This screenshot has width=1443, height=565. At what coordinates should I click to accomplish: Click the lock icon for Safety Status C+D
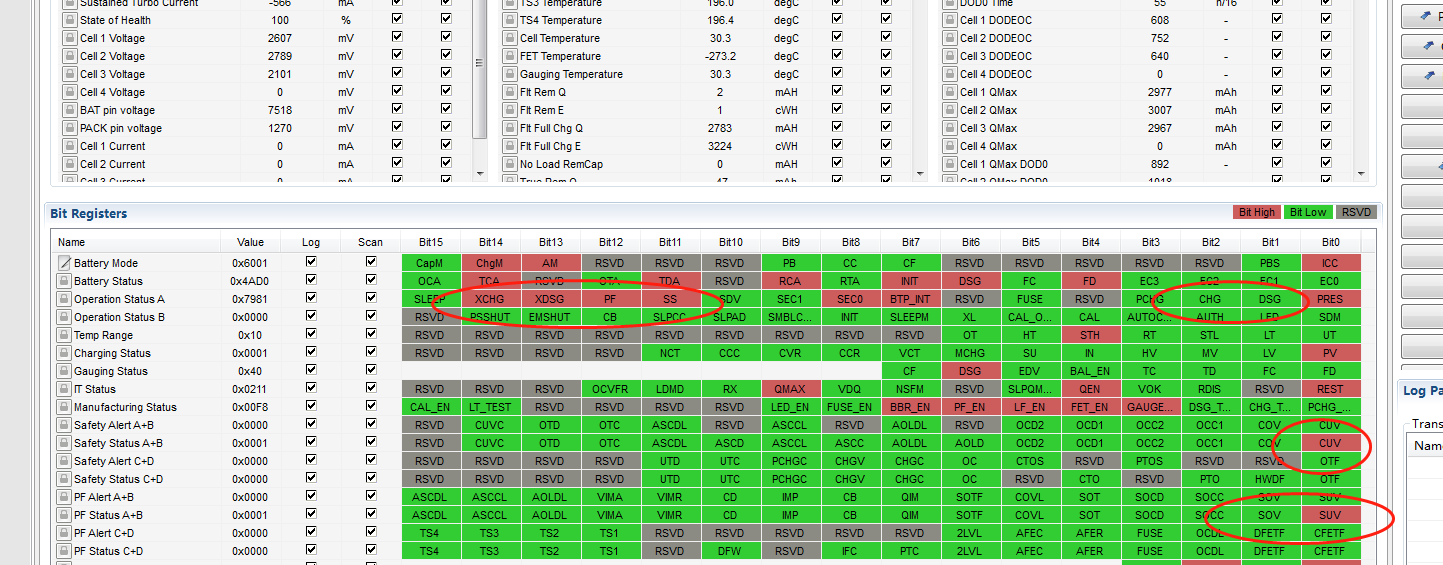pyautogui.click(x=65, y=479)
